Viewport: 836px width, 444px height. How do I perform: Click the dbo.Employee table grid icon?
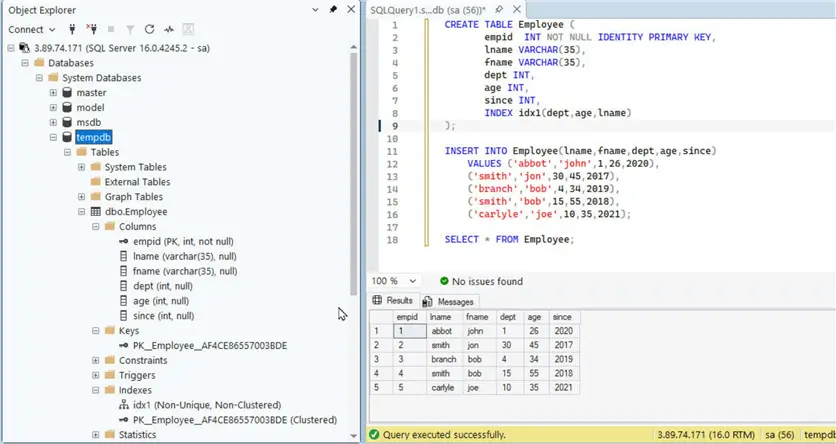95,212
